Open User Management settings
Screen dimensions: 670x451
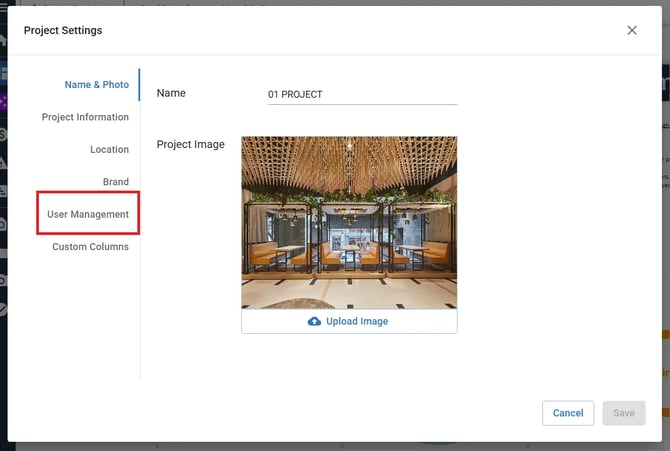[x=88, y=214]
